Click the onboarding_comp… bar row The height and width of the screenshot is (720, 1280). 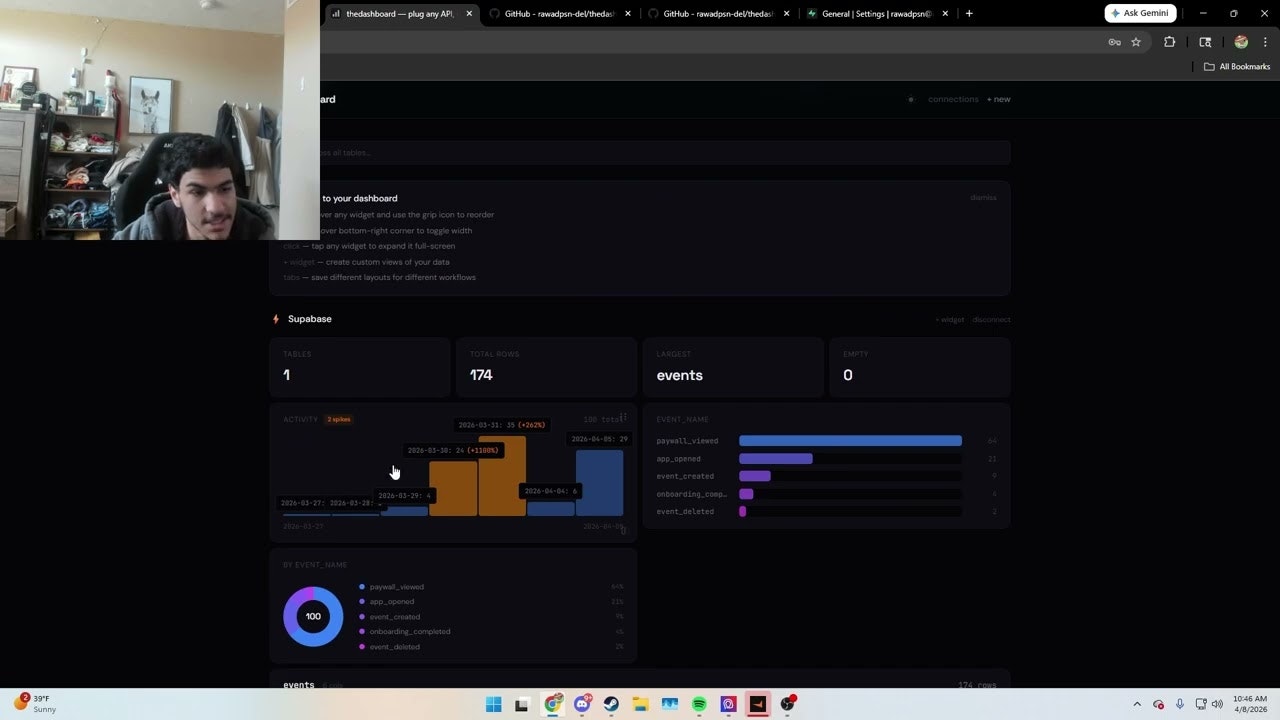[826, 494]
